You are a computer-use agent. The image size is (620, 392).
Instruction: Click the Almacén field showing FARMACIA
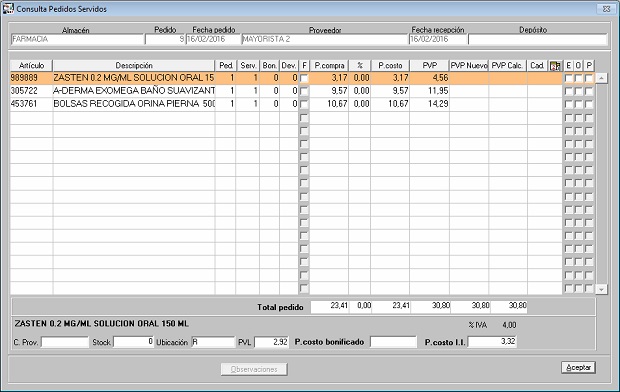tap(77, 39)
